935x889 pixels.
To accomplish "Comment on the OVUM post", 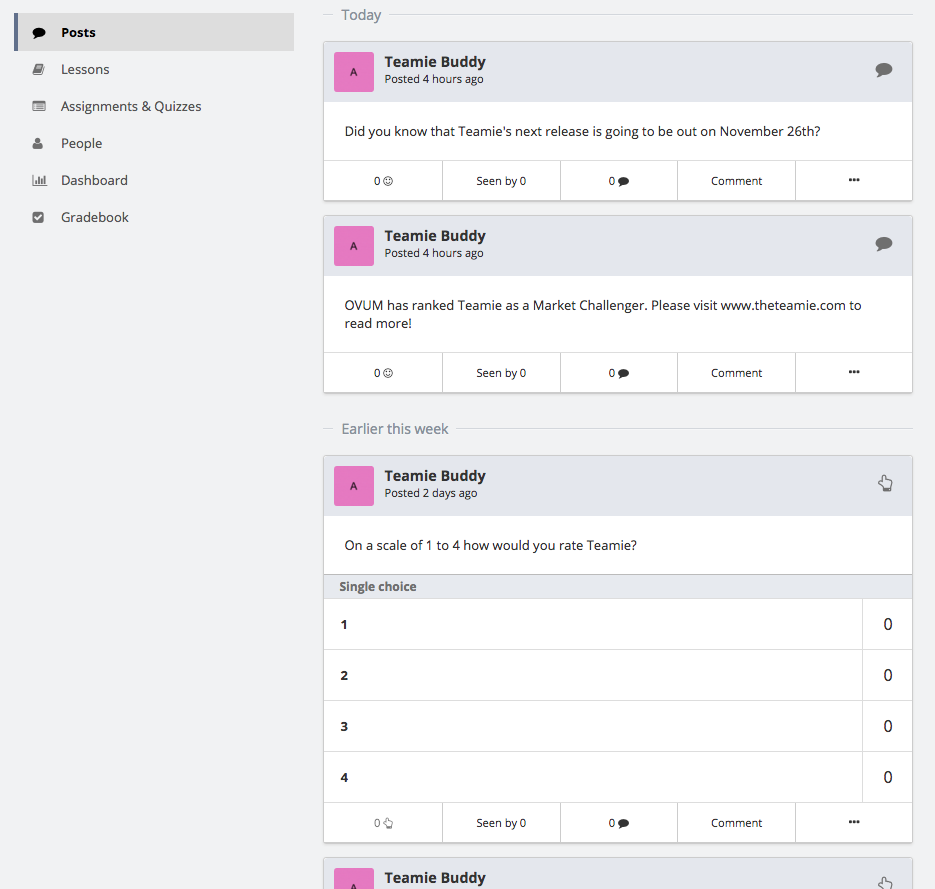I will (x=736, y=373).
